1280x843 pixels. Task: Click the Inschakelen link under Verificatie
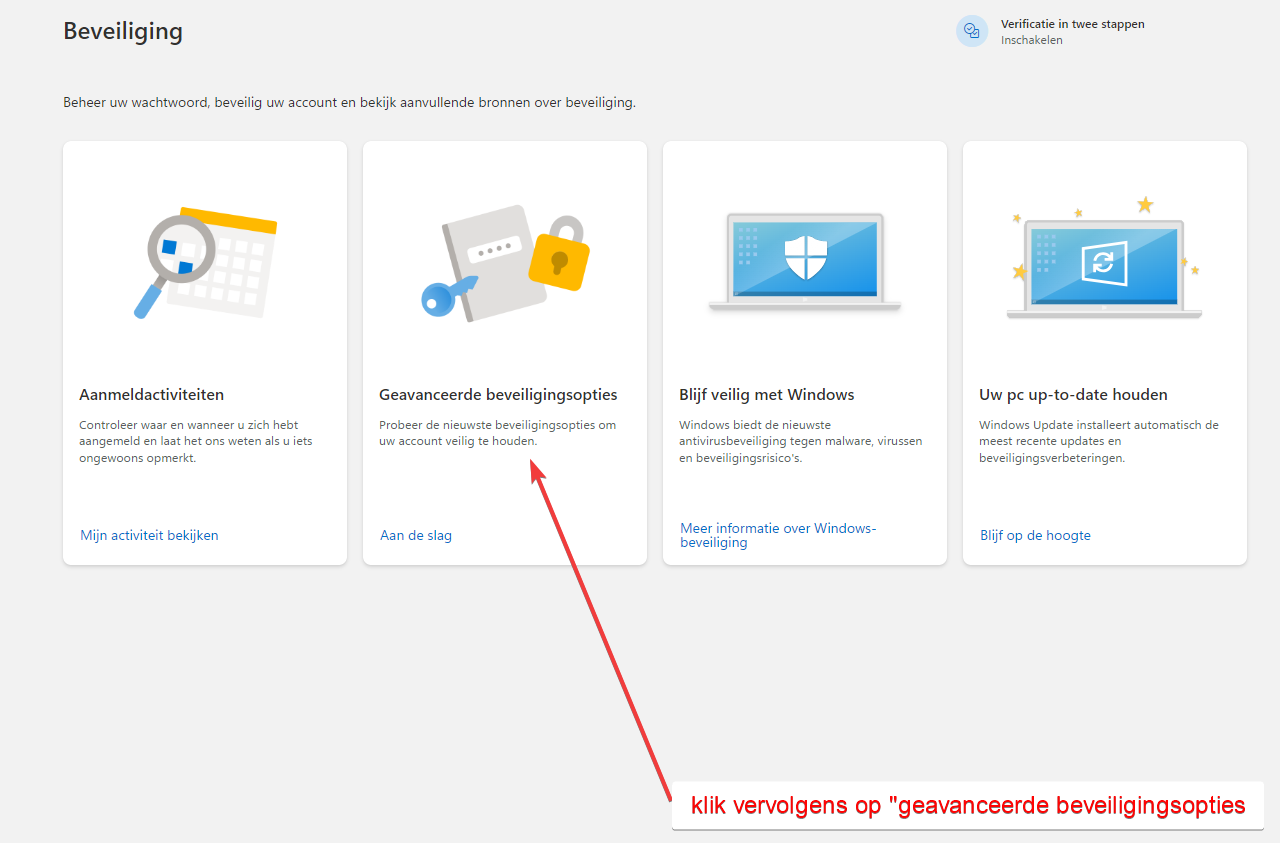click(x=1031, y=40)
